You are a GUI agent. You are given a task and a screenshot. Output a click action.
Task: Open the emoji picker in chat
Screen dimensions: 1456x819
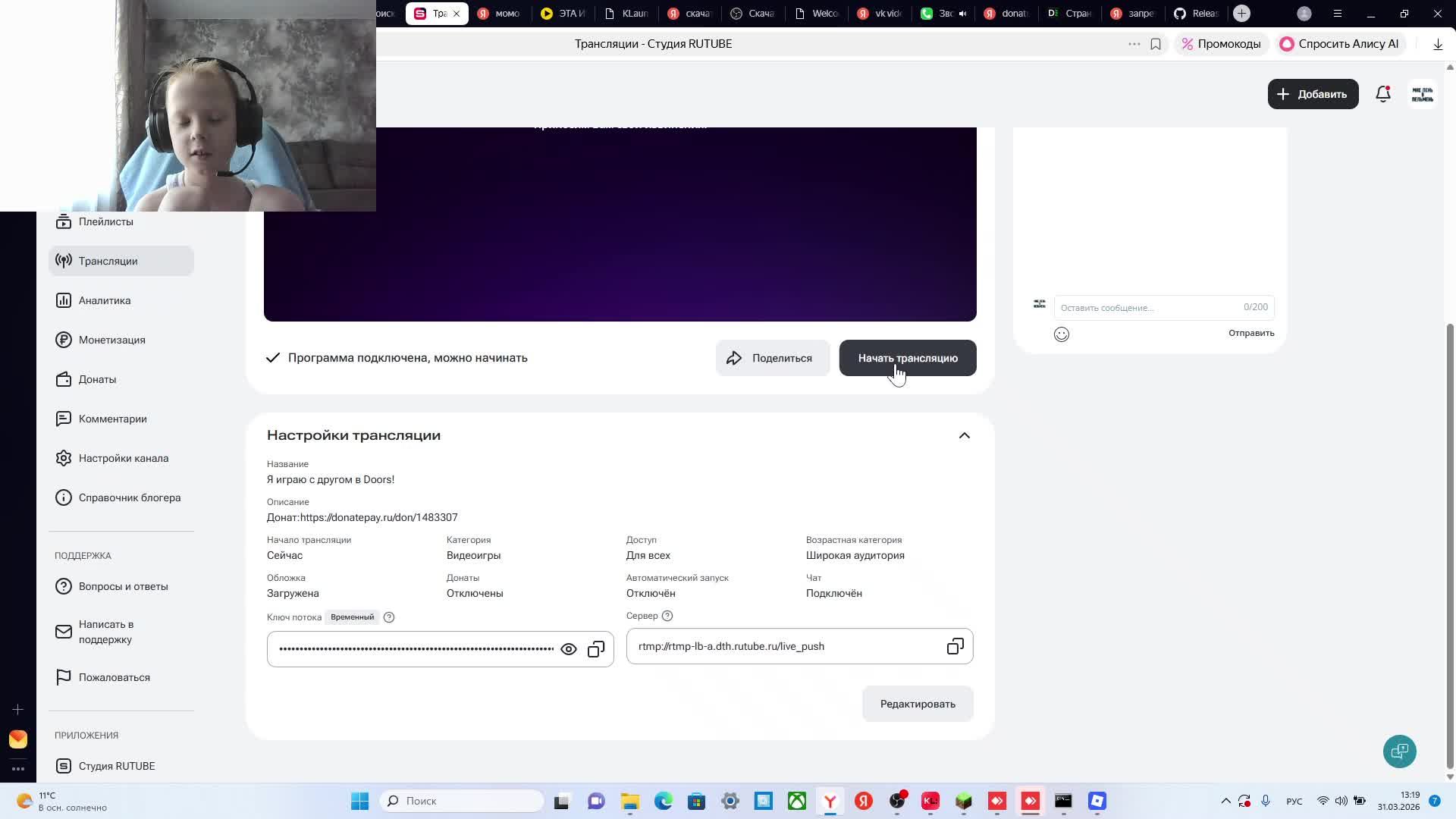point(1061,334)
